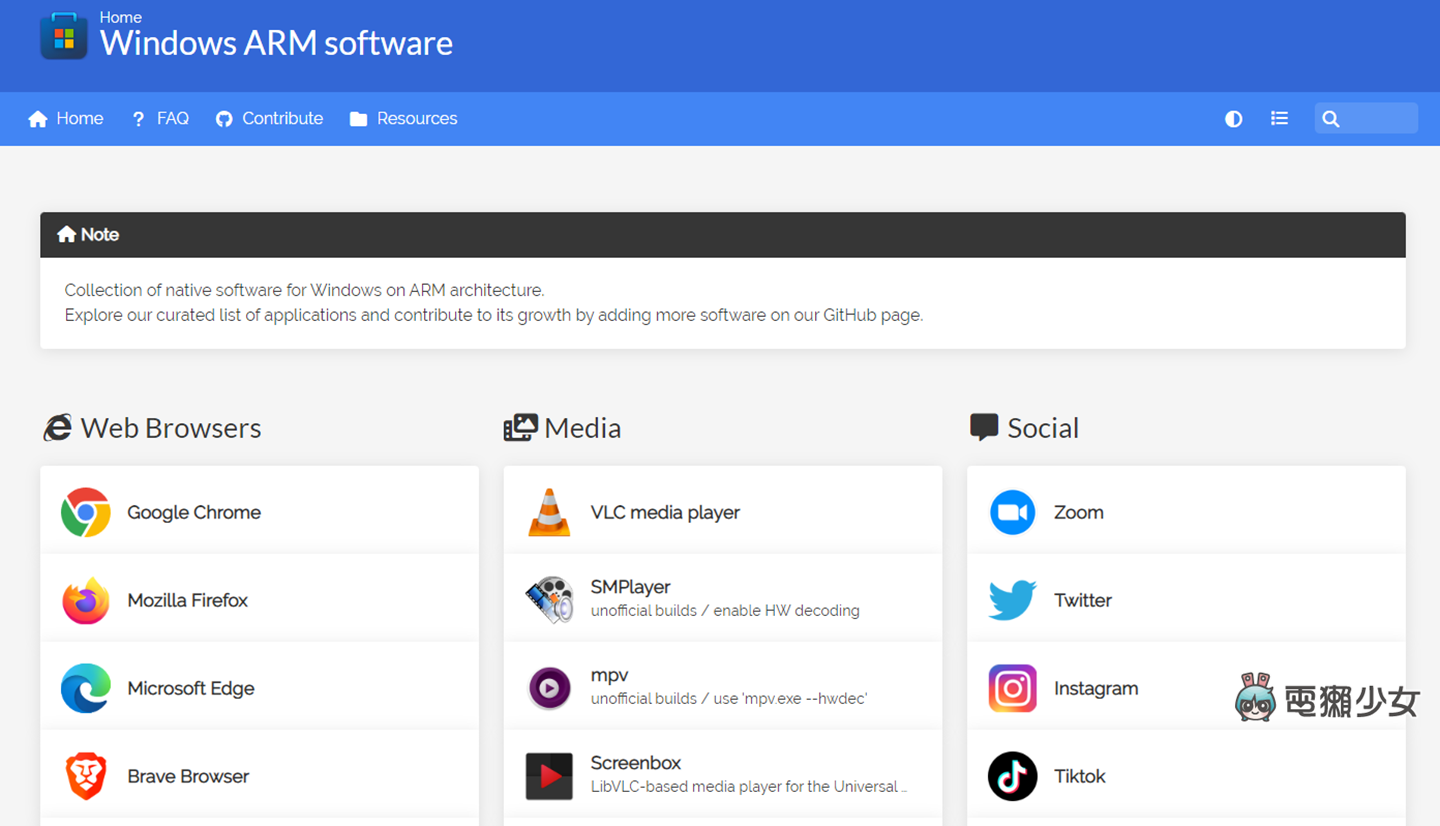The image size is (1440, 826).
Task: Click the house icon beside Home
Action: tap(38, 119)
